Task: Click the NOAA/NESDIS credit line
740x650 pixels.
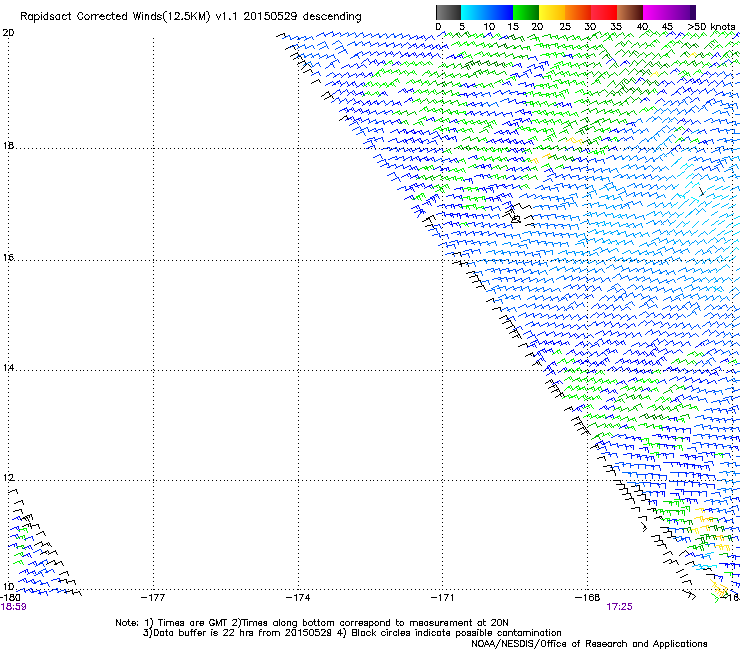Action: pyautogui.click(x=589, y=644)
